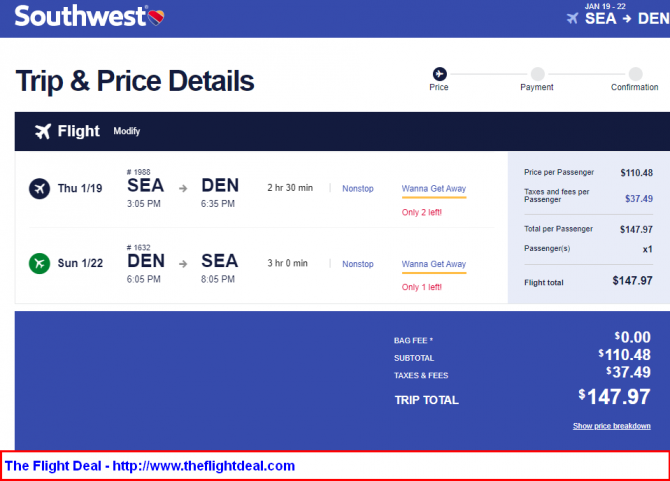
Task: Click the white airplane icon next to Flight
Action: point(43,131)
